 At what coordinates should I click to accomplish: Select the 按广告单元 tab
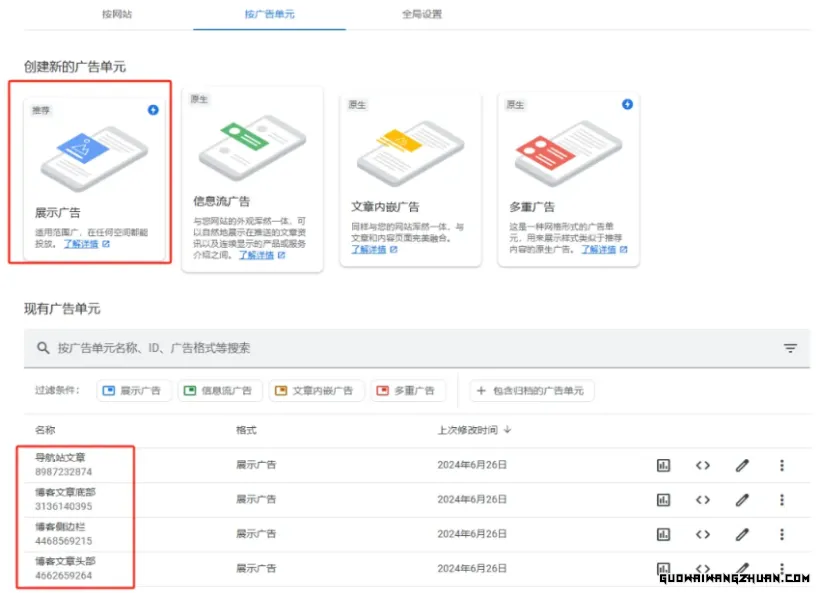click(x=269, y=14)
